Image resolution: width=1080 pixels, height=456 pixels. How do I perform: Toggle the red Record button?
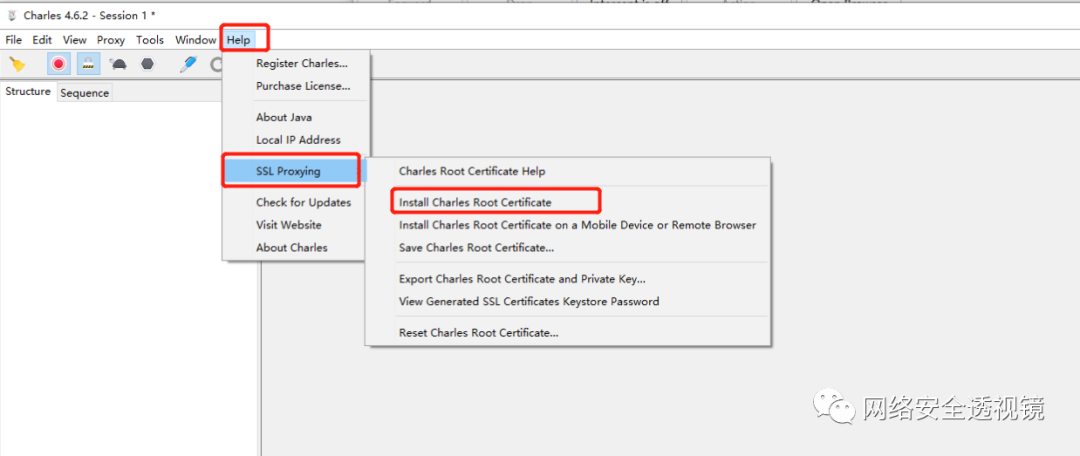pos(59,64)
